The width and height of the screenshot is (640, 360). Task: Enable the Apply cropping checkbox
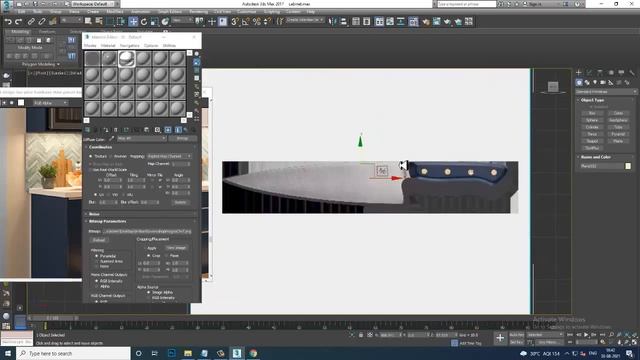pos(144,248)
